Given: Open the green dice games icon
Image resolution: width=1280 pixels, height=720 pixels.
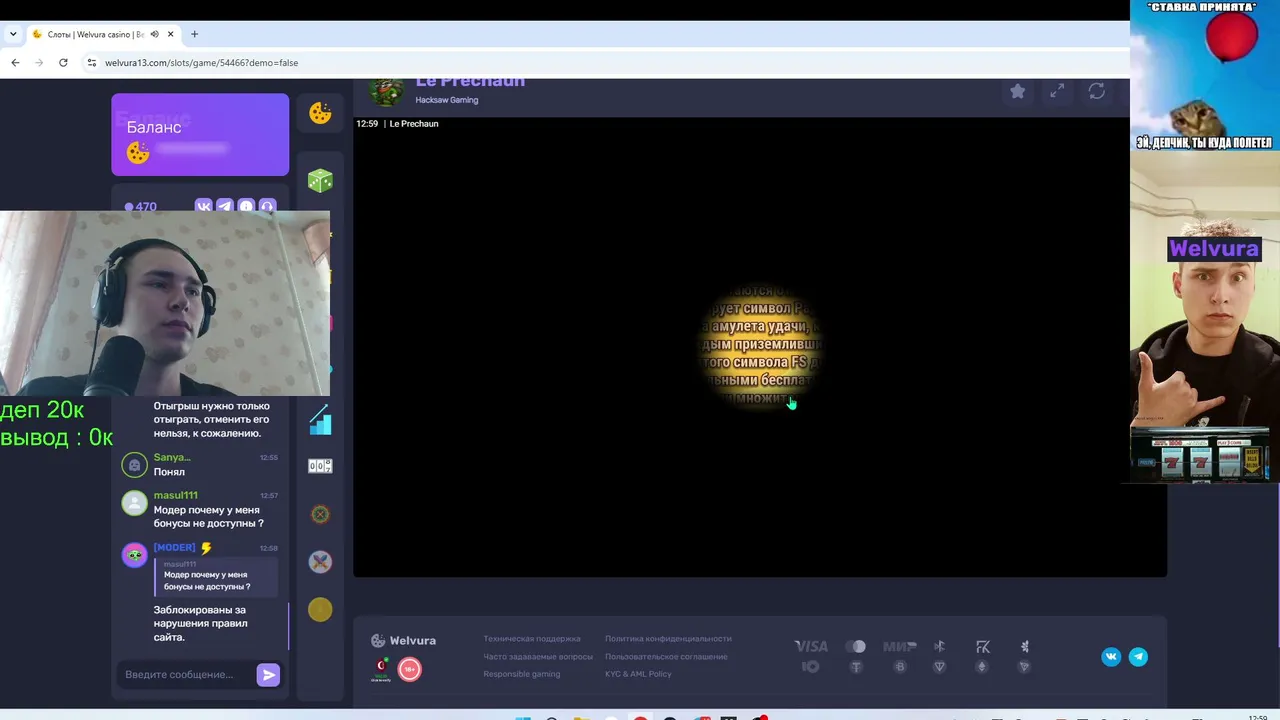Looking at the screenshot, I should pyautogui.click(x=320, y=180).
